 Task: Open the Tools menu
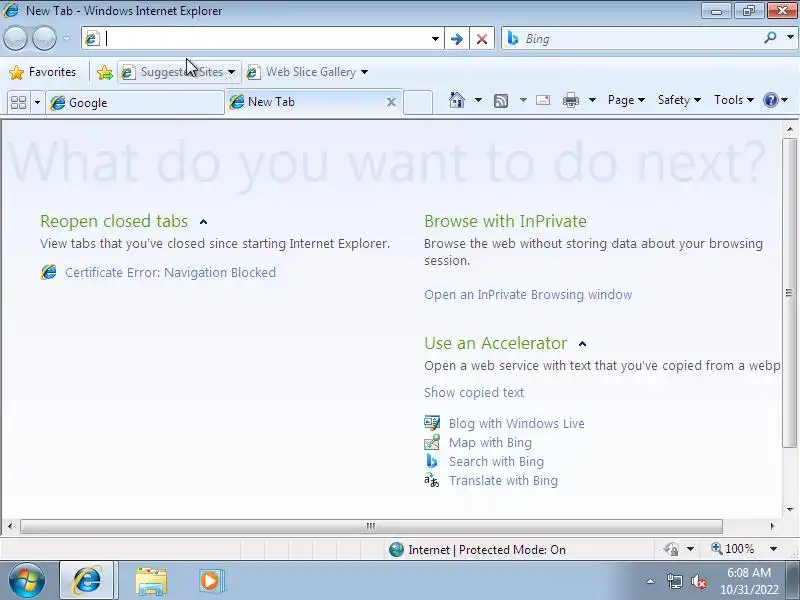(734, 100)
